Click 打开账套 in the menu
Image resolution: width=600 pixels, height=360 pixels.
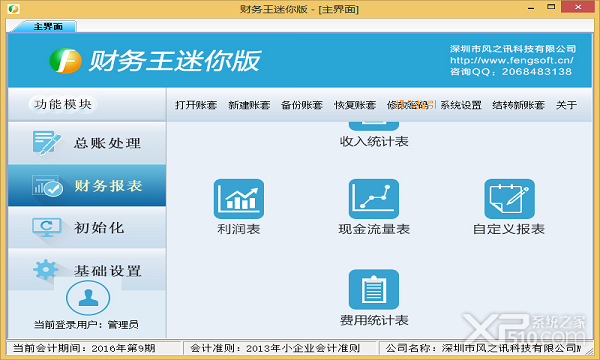click(196, 105)
